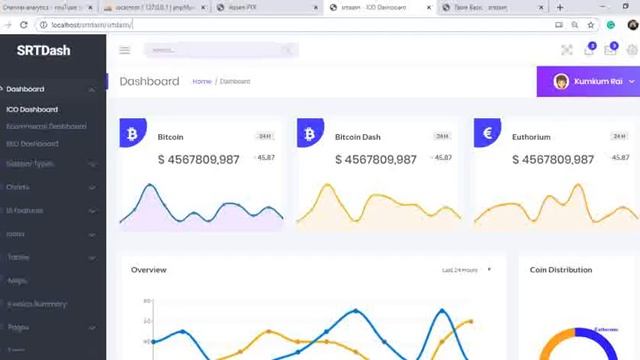
Task: Select SEO Dashboard in sidebar
Action: pyautogui.click(x=32, y=144)
